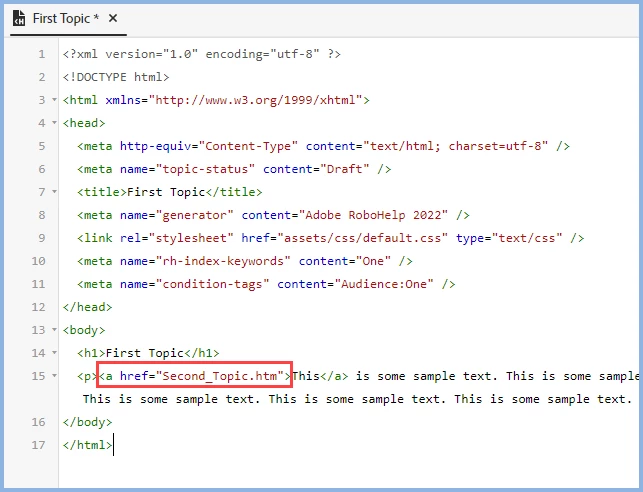Select the First Topic tab
Image resolution: width=643 pixels, height=492 pixels.
tap(66, 18)
